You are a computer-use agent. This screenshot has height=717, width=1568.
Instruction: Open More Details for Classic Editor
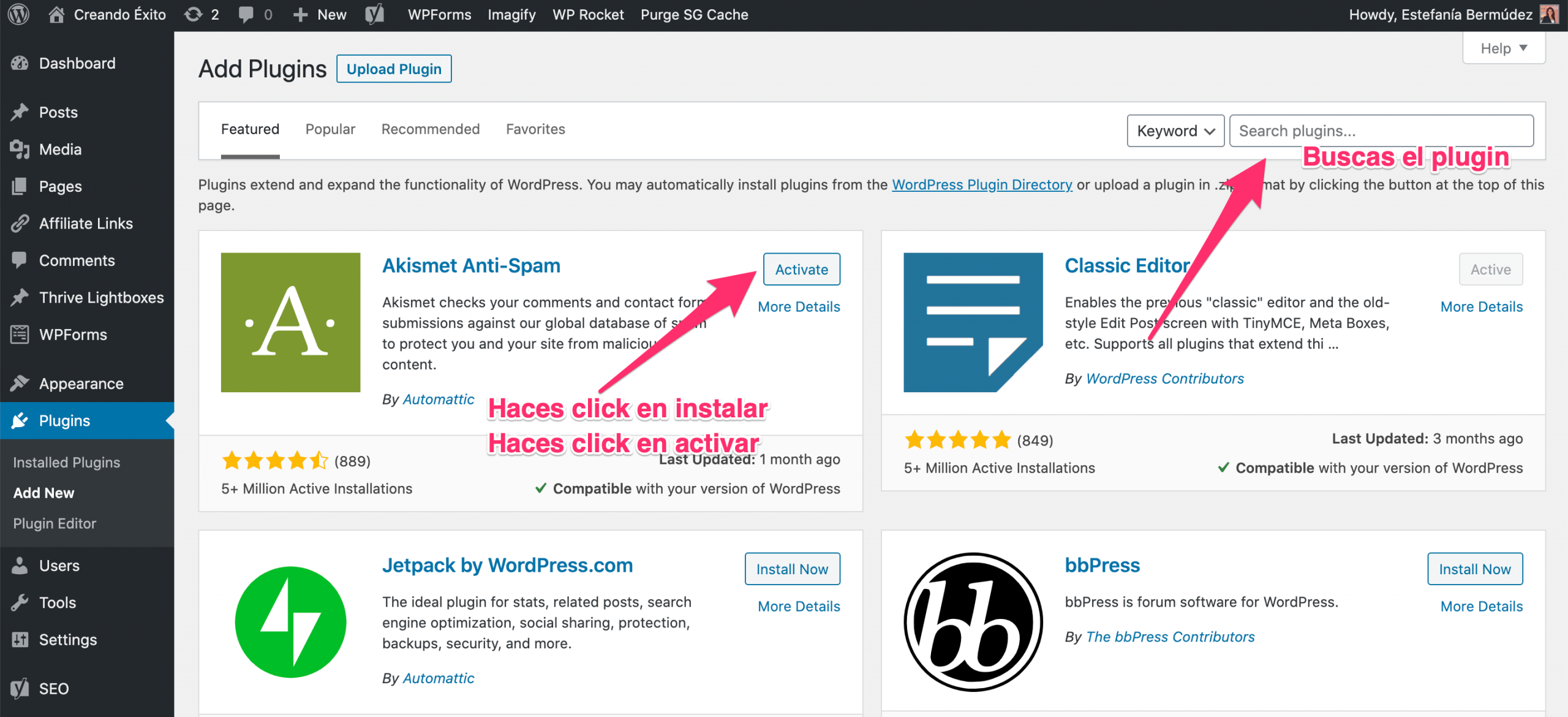tap(1482, 306)
